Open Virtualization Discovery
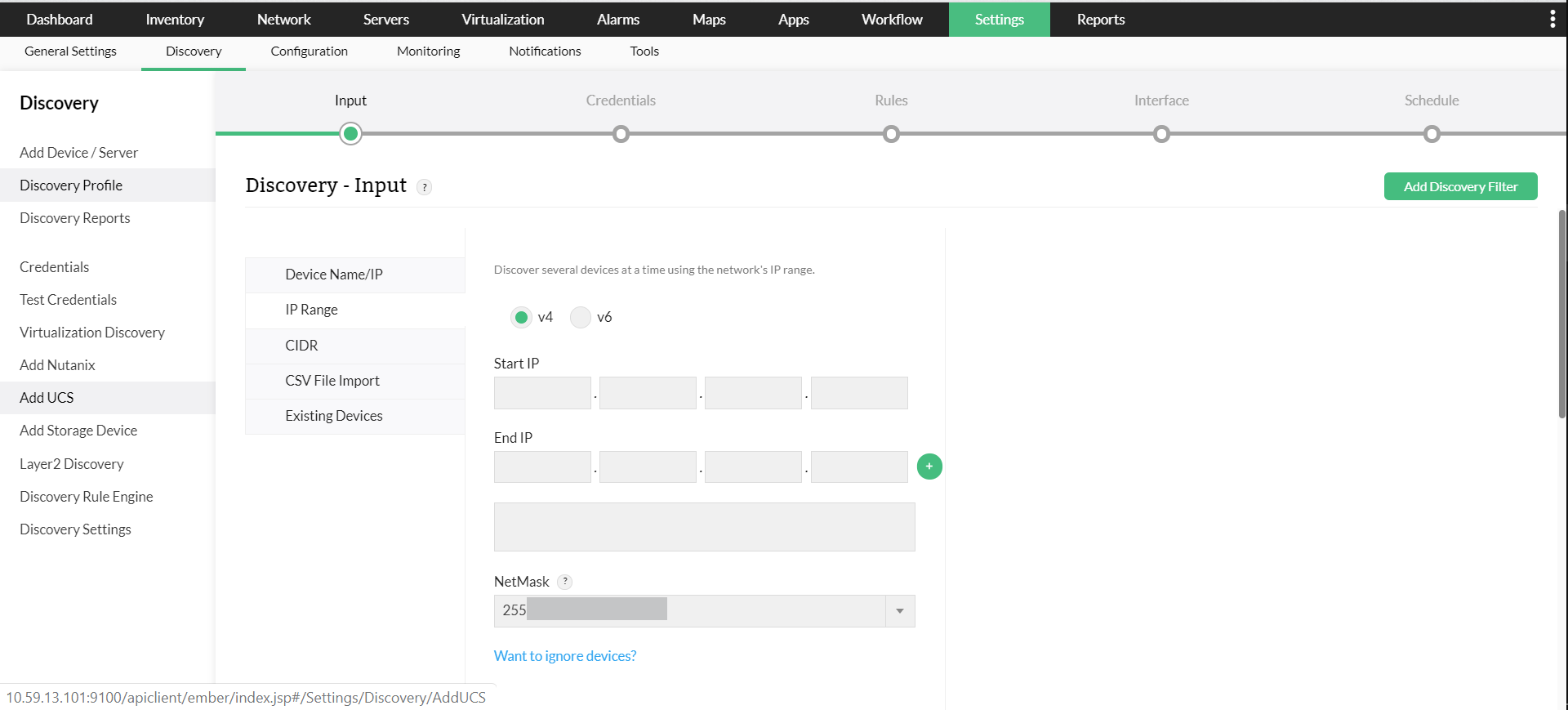 click(x=92, y=333)
